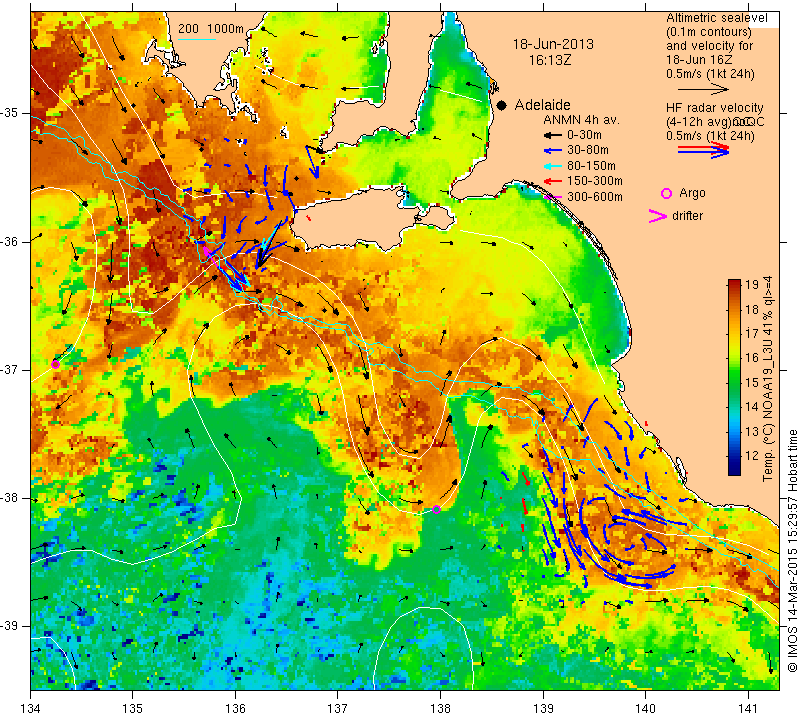Click the '80-150m' depth label
Screen dimensions: 800x720
[x=591, y=166]
